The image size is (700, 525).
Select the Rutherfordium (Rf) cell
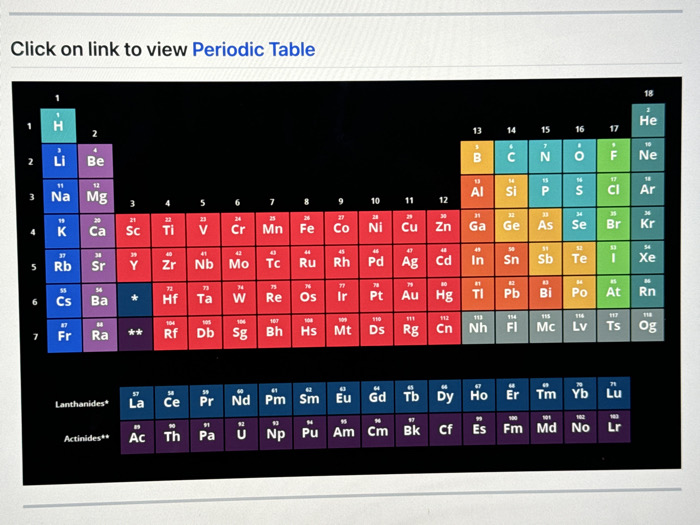pos(171,333)
